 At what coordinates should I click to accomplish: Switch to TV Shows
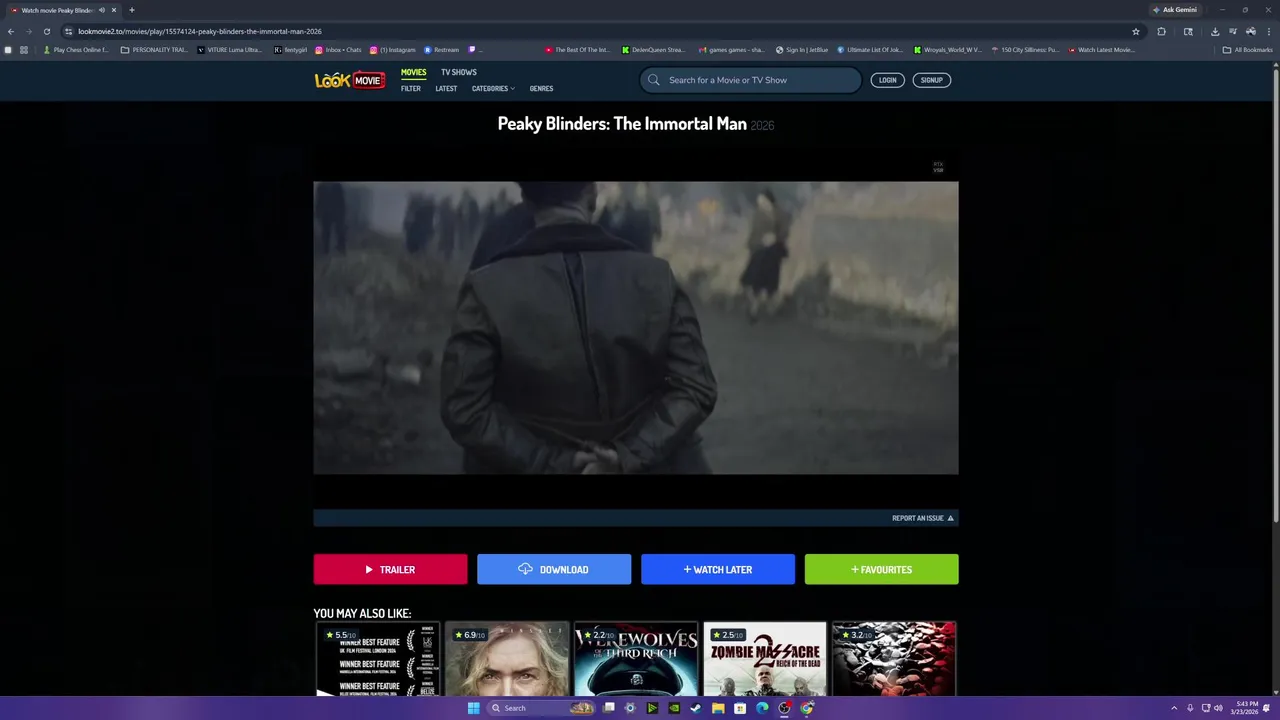click(x=459, y=72)
